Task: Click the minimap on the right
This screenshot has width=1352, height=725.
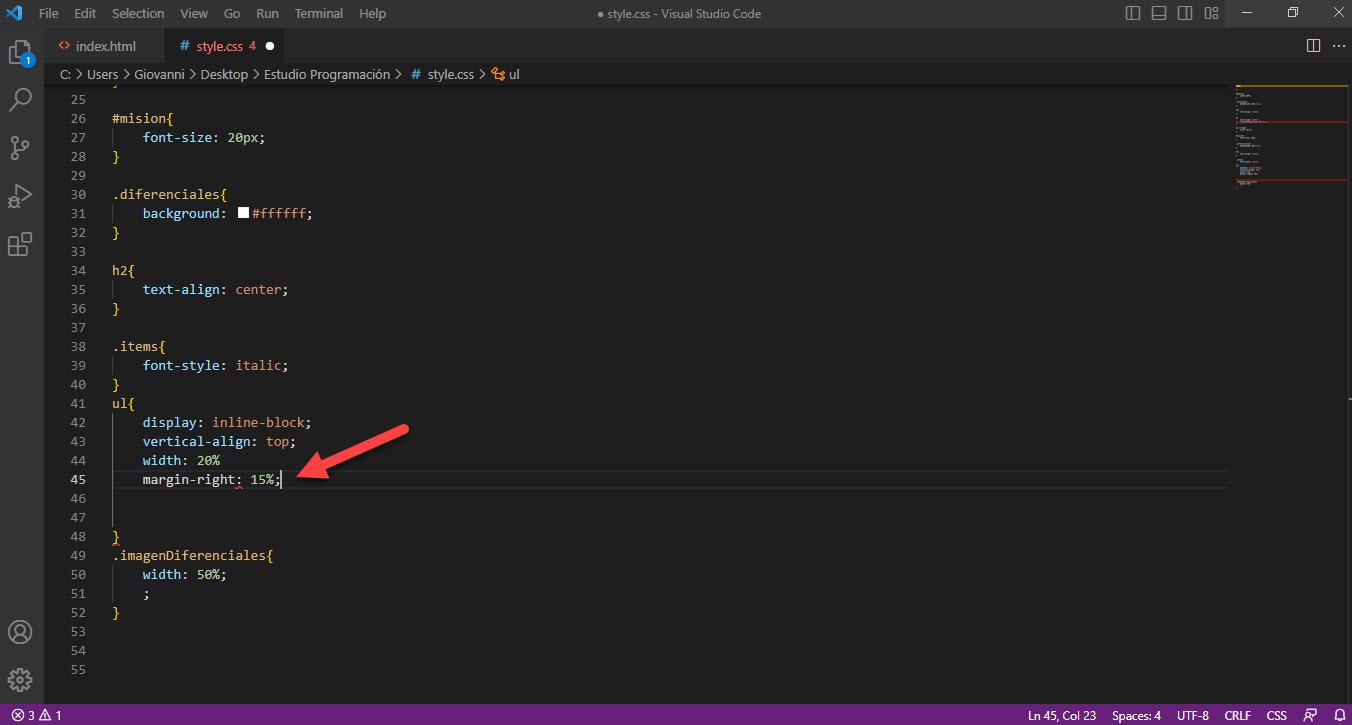Action: tap(1291, 135)
